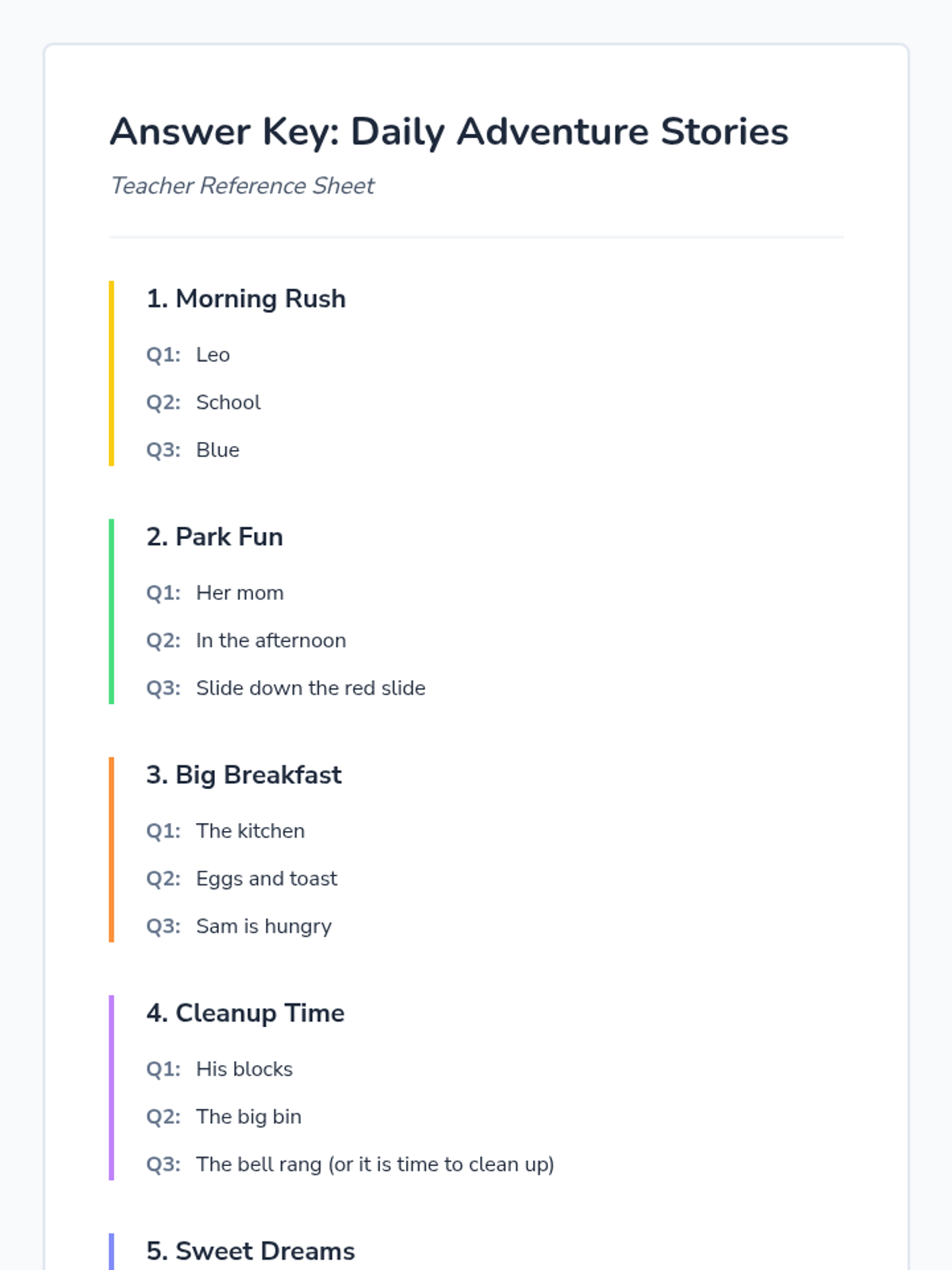Click the Answer Key: Daily Adventure Stories title

tap(449, 132)
